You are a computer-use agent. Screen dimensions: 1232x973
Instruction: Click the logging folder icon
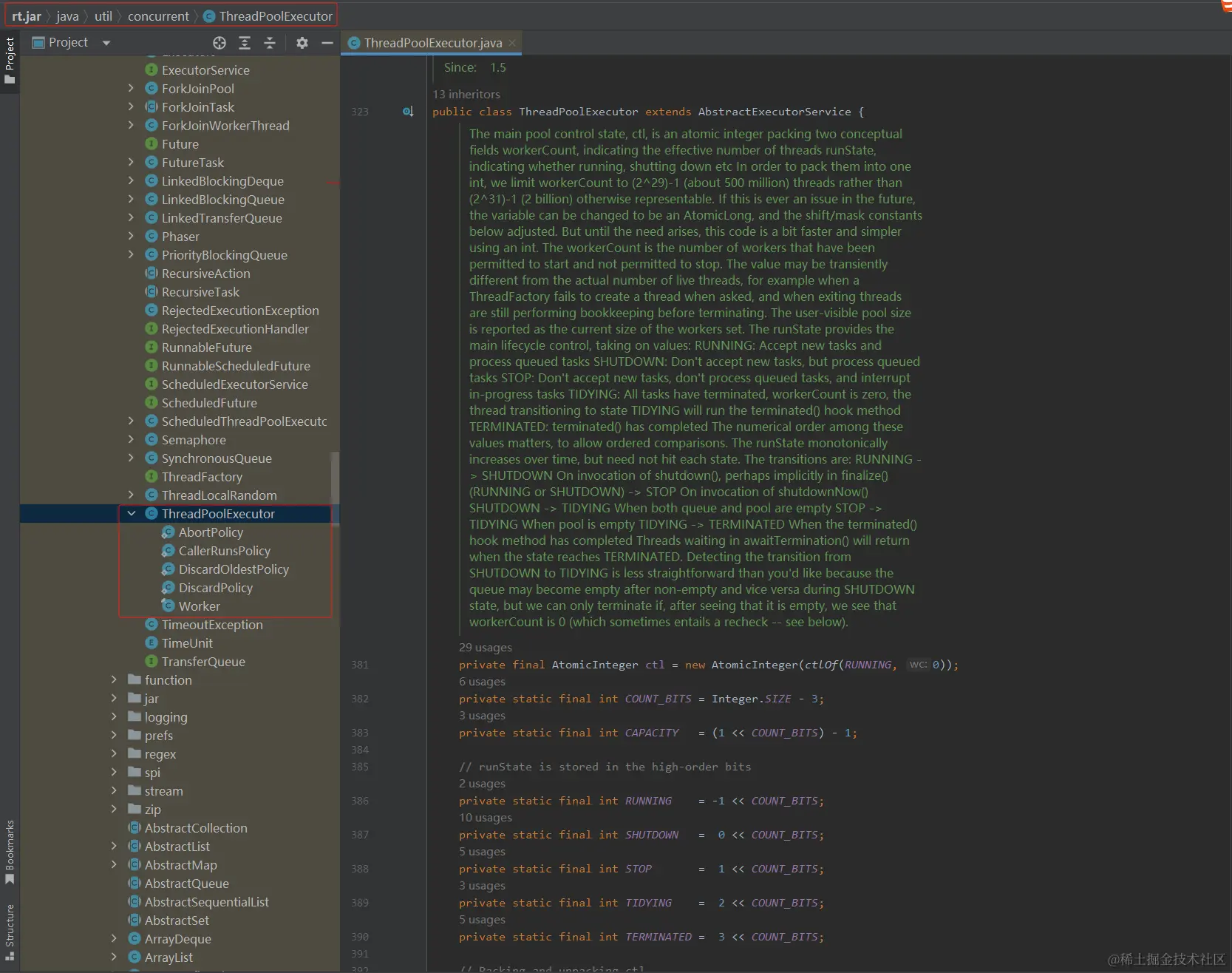pyautogui.click(x=135, y=716)
